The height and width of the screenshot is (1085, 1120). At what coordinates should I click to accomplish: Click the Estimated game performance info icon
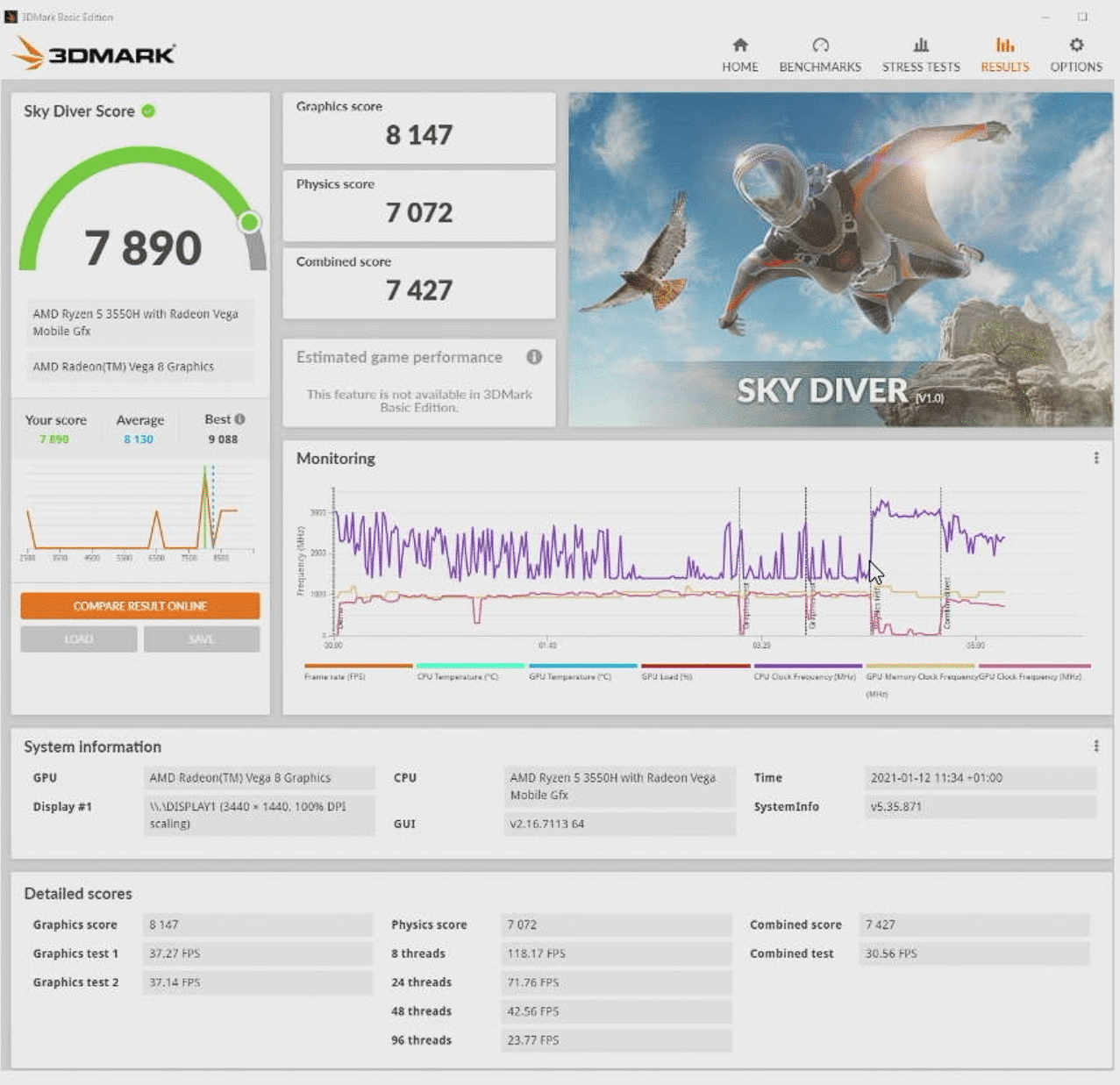point(534,357)
